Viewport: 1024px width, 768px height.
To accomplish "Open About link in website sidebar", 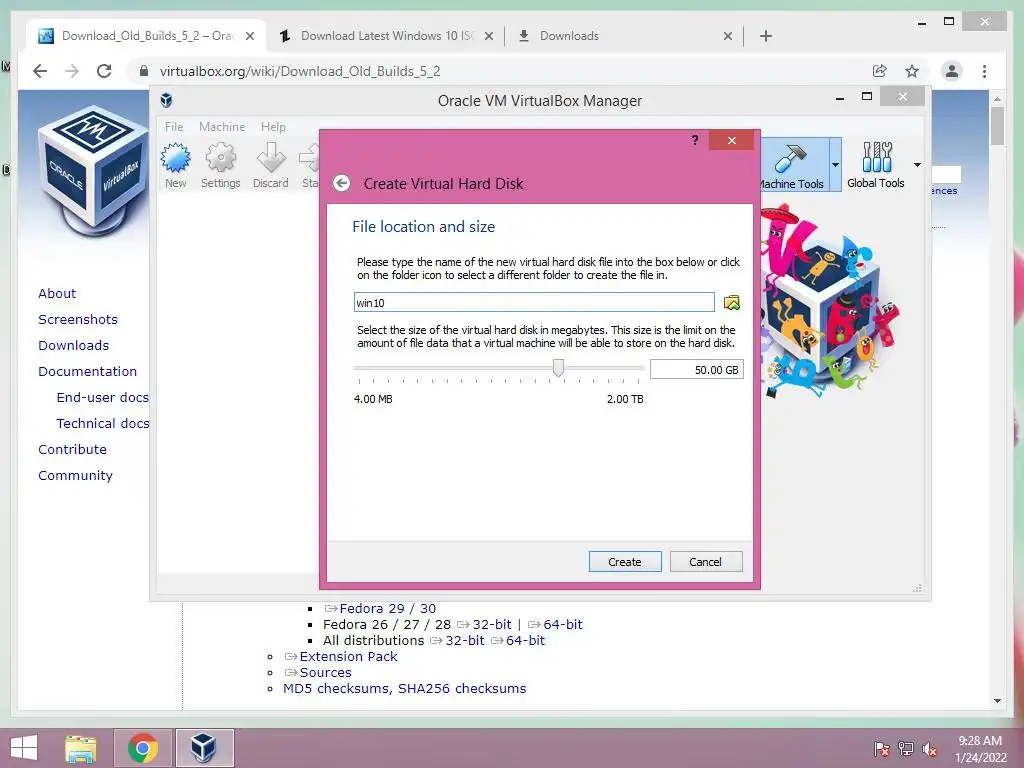I will coord(57,293).
